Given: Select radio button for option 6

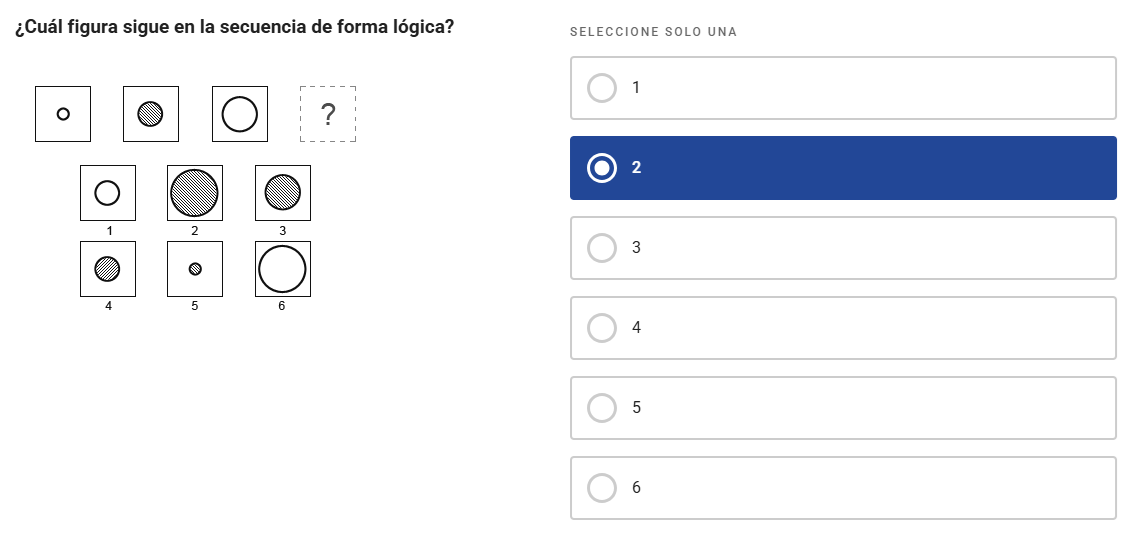Looking at the screenshot, I should click(x=602, y=488).
